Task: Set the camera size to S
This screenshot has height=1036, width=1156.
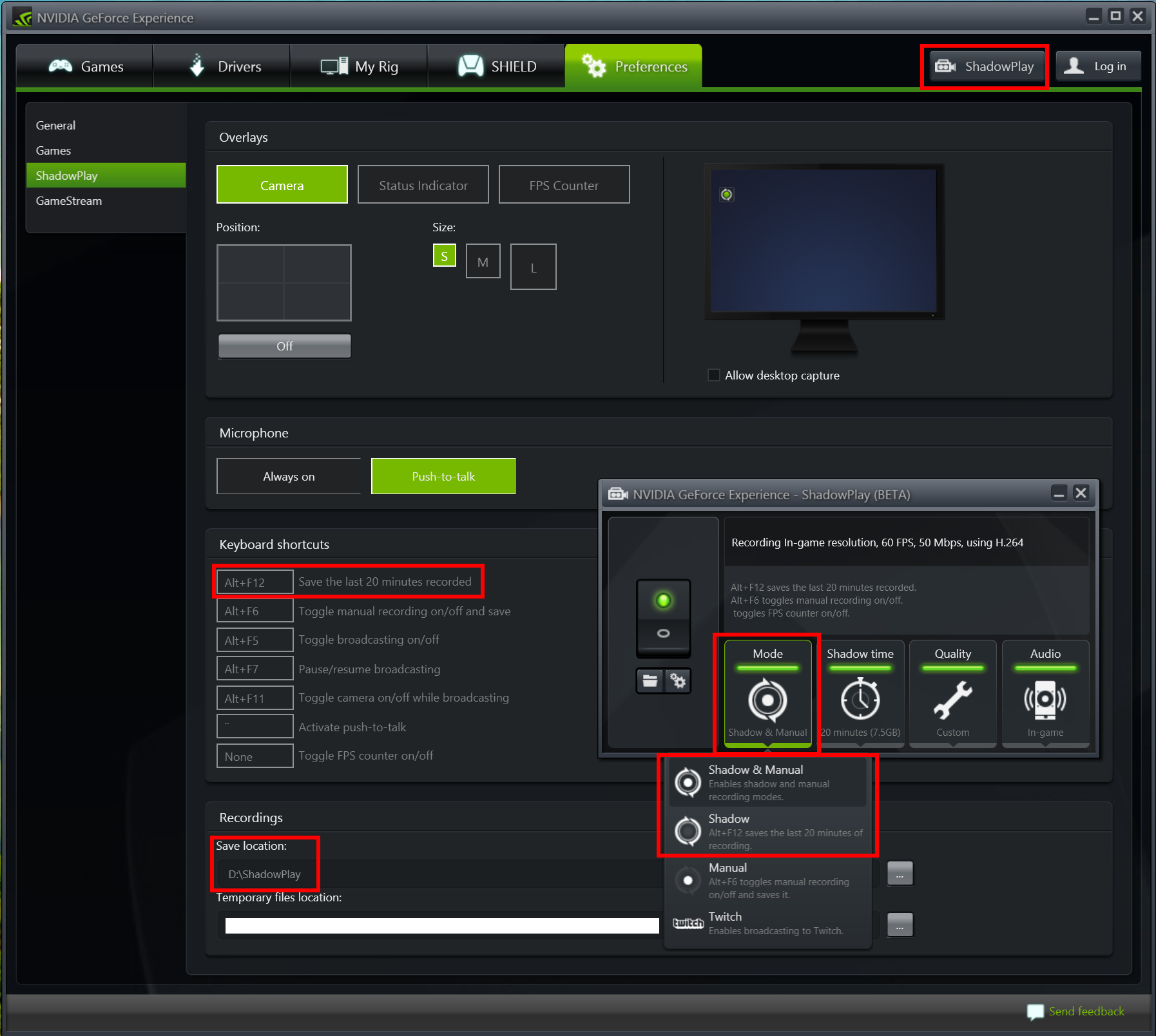Action: tap(444, 256)
